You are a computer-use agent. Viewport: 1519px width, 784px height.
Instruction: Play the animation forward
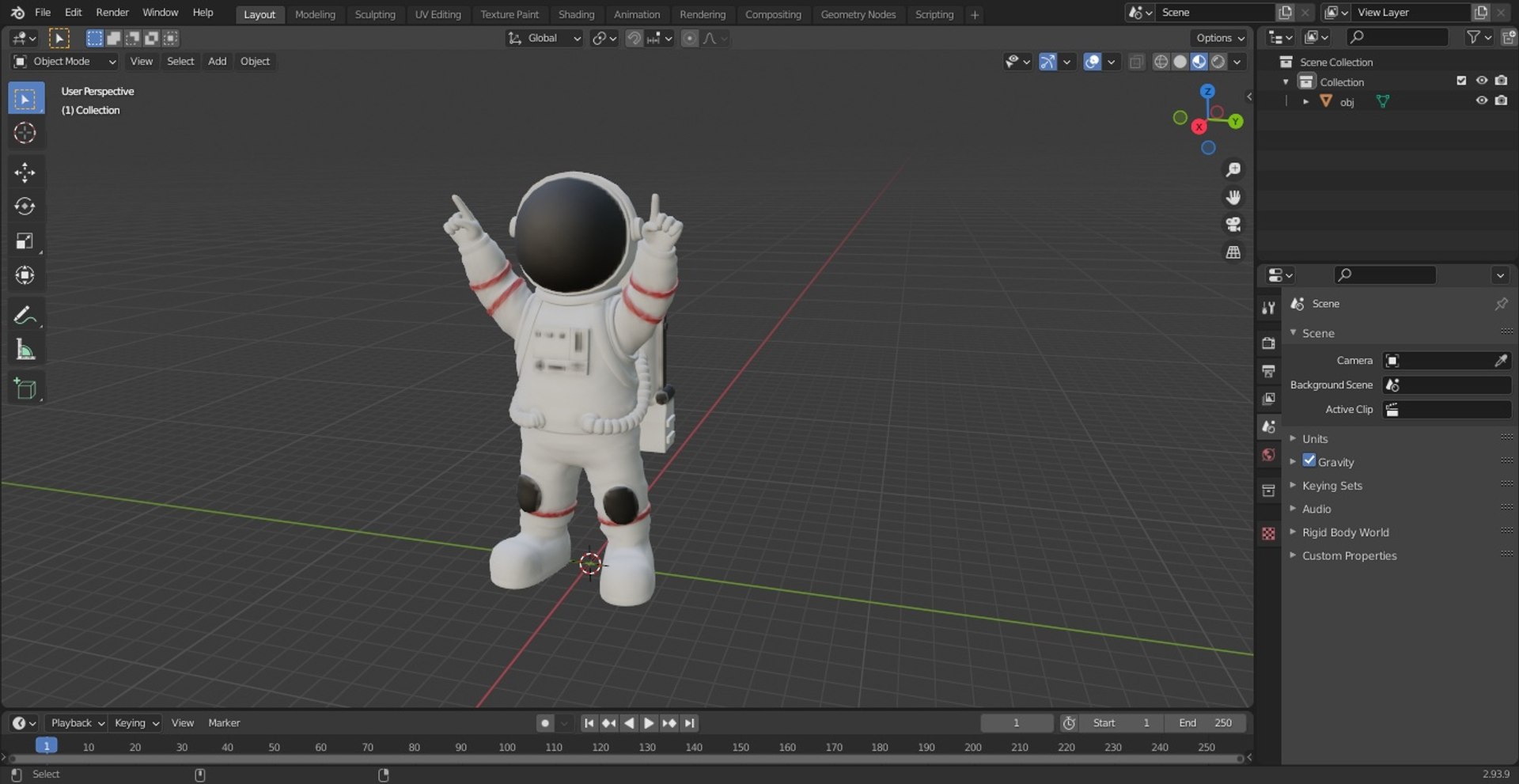(649, 723)
